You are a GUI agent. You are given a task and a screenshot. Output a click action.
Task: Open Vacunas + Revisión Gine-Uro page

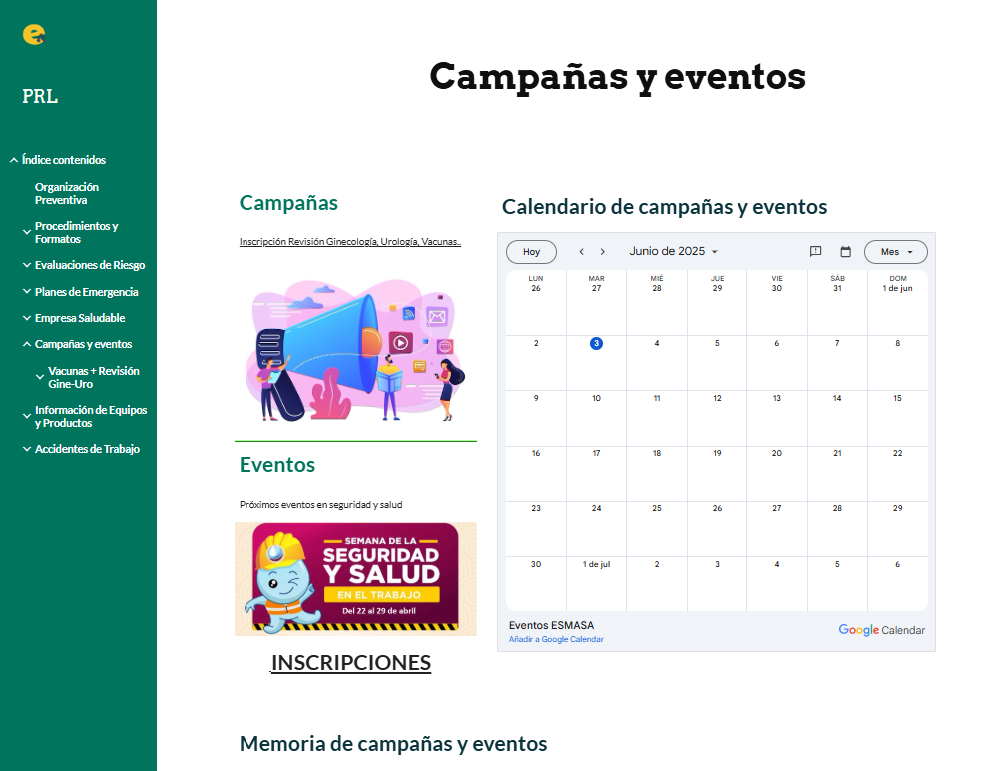(93, 377)
